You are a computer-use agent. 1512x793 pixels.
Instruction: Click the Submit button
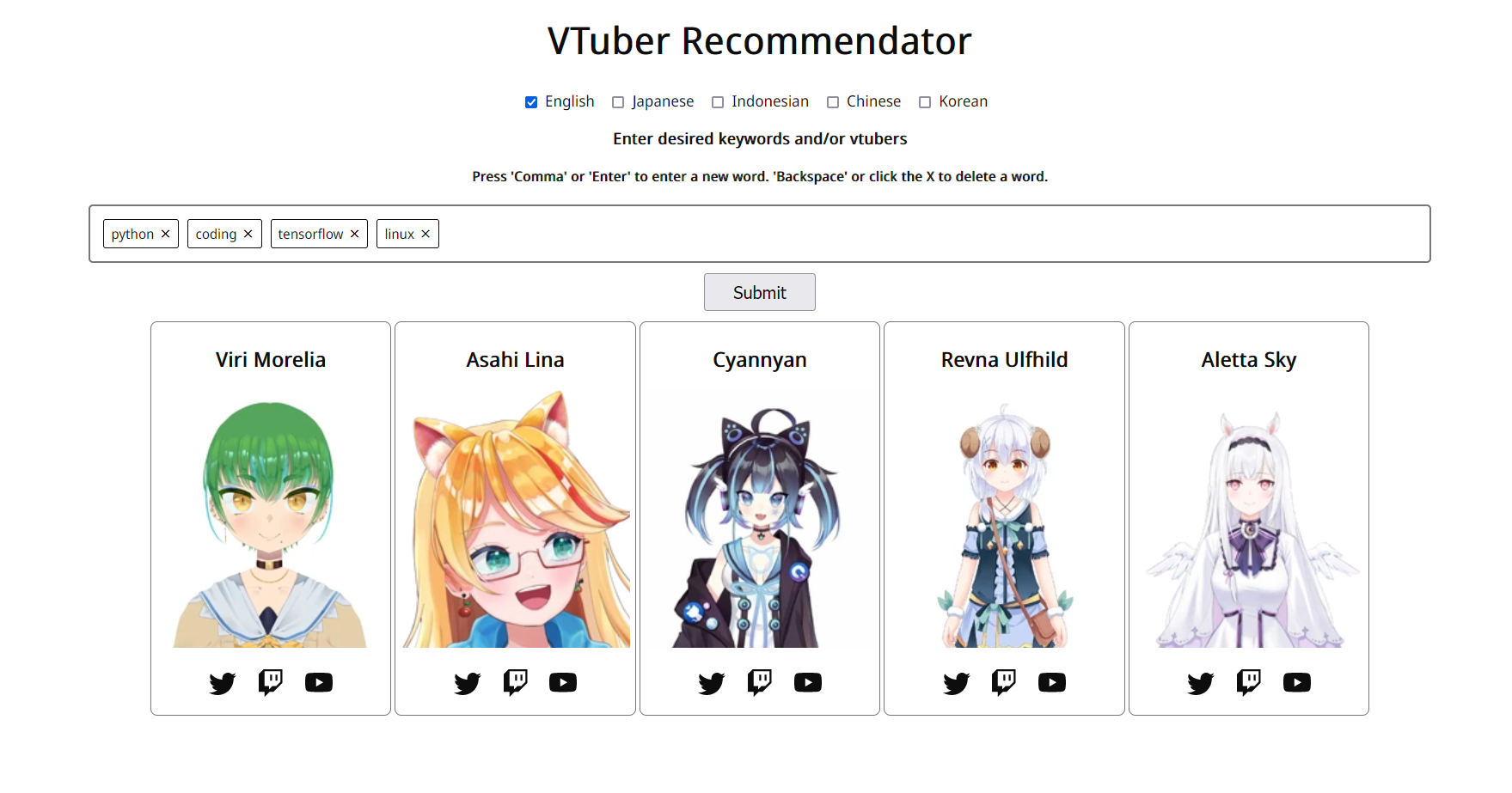click(x=760, y=292)
